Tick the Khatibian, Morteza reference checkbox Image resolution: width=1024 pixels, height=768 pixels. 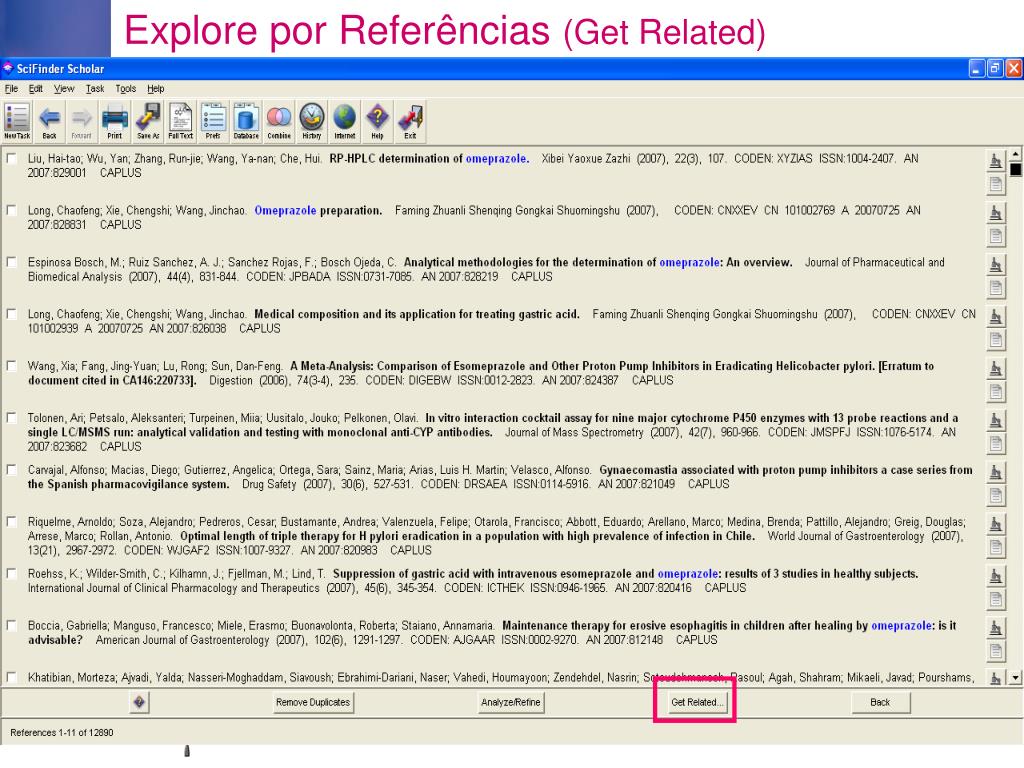click(x=12, y=677)
